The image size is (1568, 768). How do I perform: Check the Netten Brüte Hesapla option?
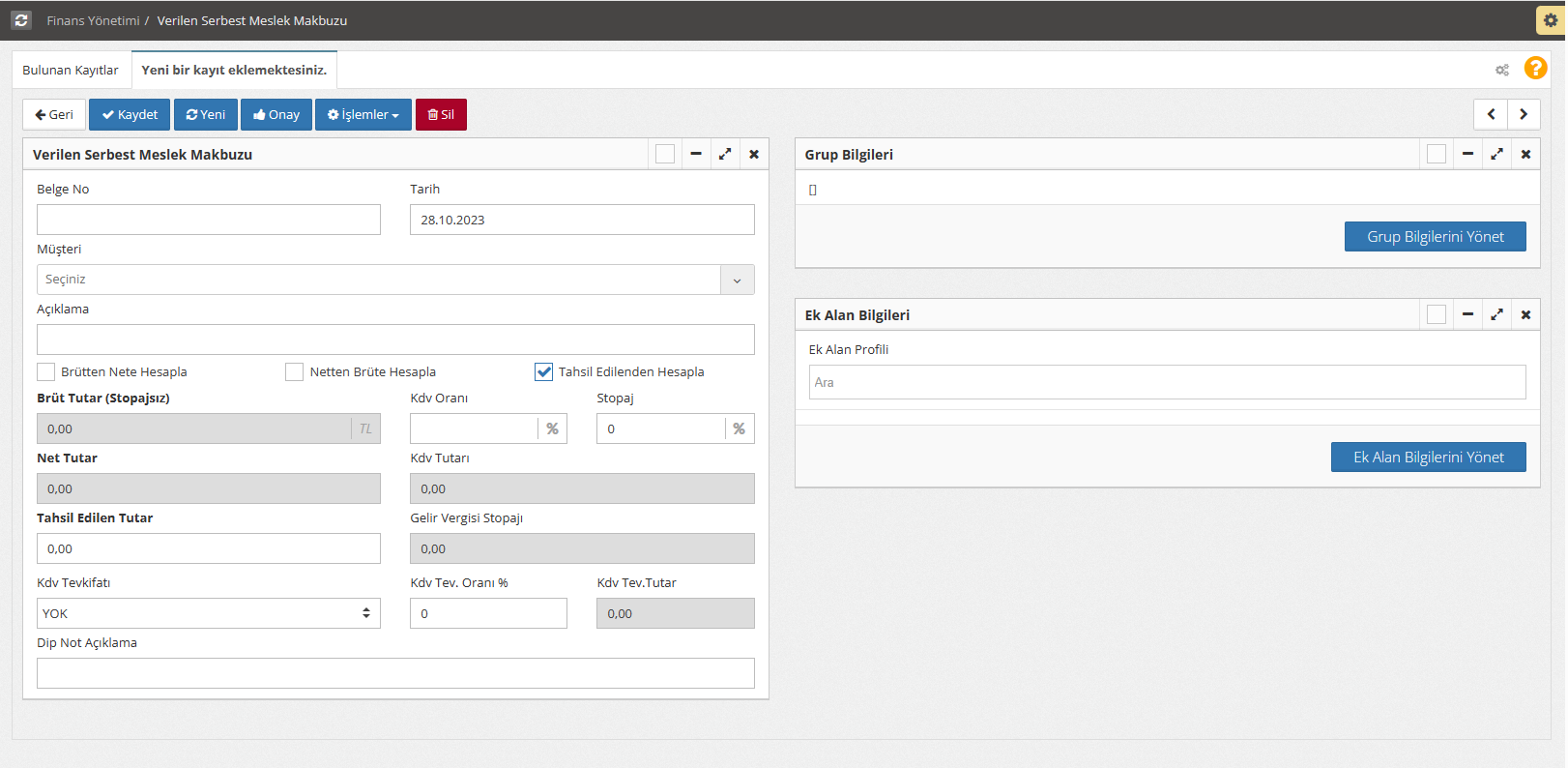pyautogui.click(x=295, y=372)
